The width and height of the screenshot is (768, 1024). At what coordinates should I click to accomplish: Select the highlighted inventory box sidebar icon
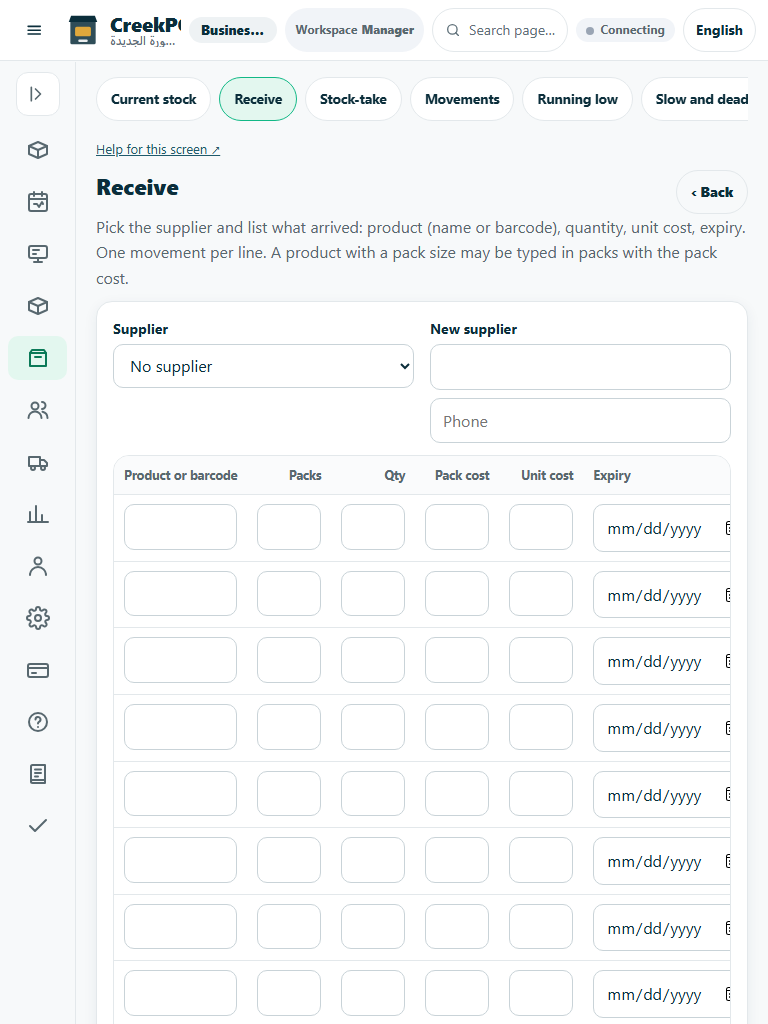pyautogui.click(x=38, y=358)
